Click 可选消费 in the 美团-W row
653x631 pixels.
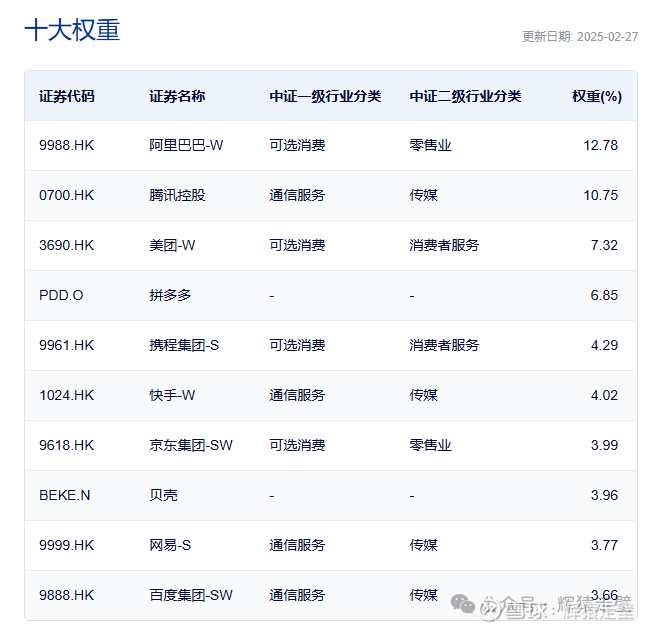(297, 245)
